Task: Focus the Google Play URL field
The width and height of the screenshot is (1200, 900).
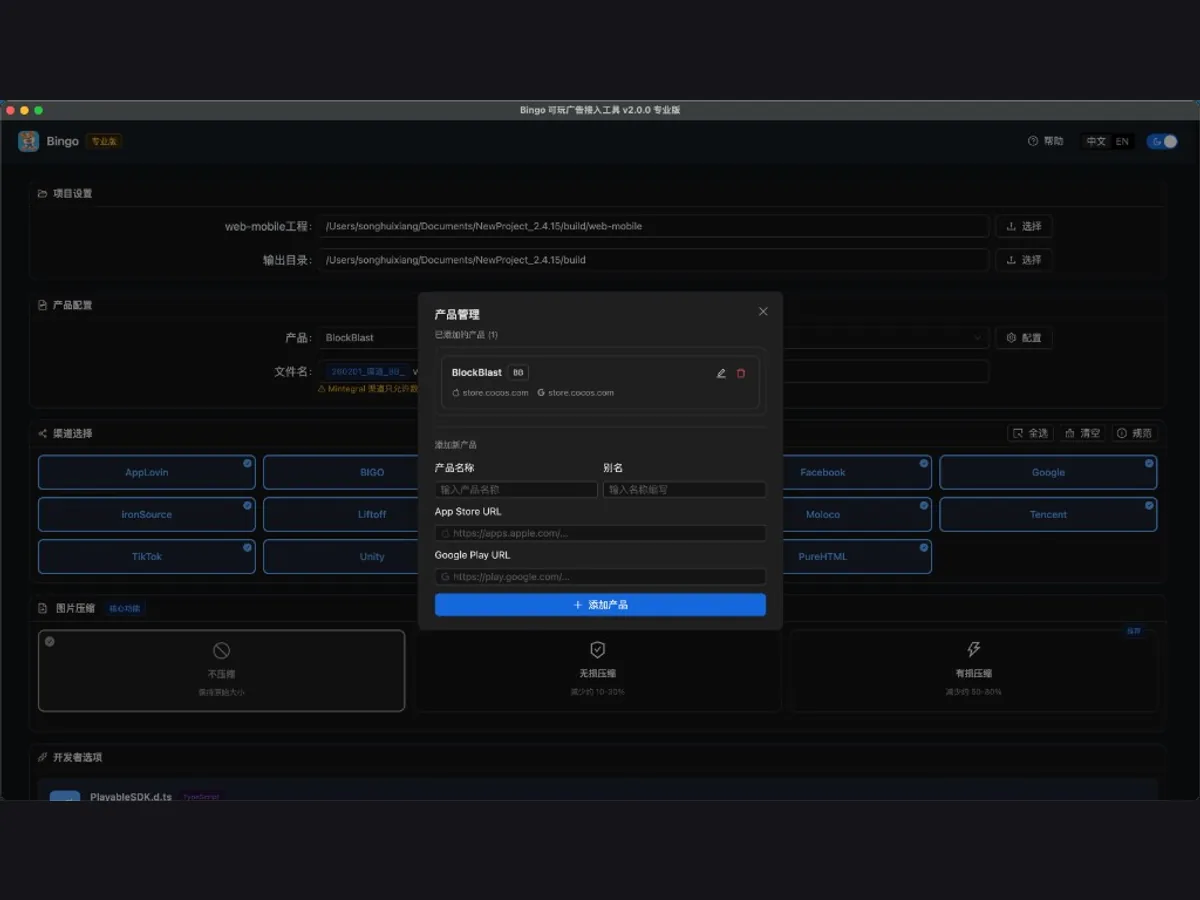Action: point(600,577)
